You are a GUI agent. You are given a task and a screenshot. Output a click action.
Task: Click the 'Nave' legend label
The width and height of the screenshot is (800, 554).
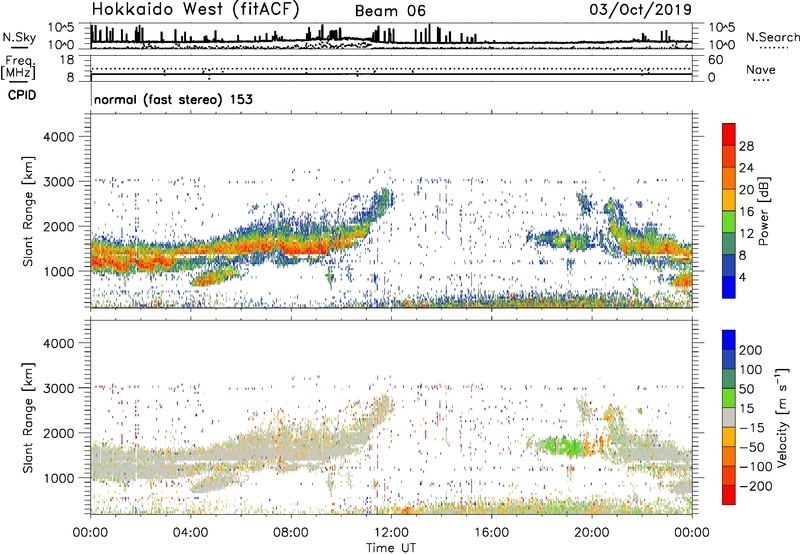pos(760,69)
